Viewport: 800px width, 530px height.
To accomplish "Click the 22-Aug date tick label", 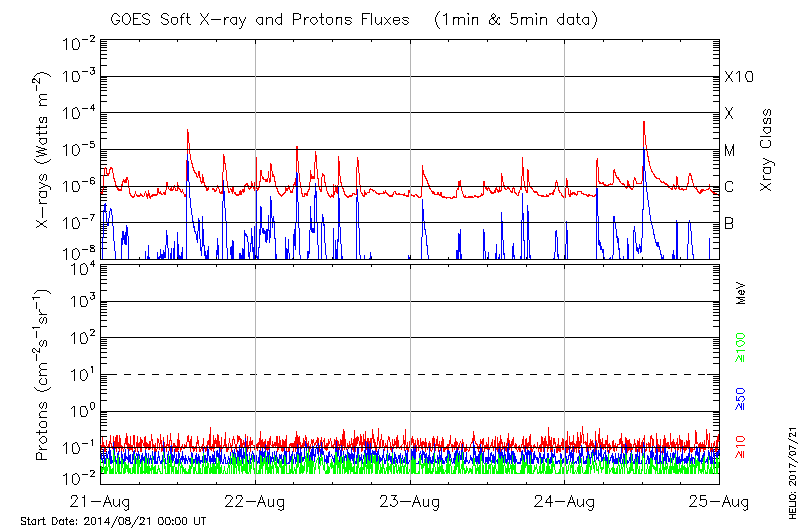I will tap(256, 500).
